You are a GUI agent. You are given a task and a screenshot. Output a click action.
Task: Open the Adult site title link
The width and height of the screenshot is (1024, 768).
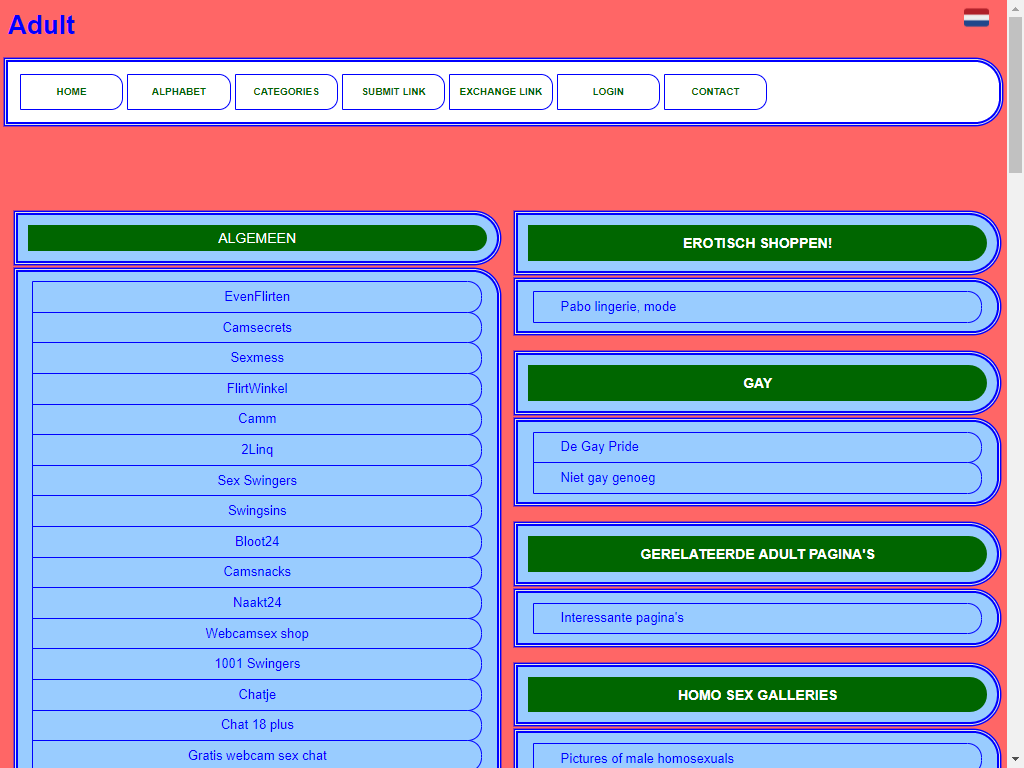[41, 25]
